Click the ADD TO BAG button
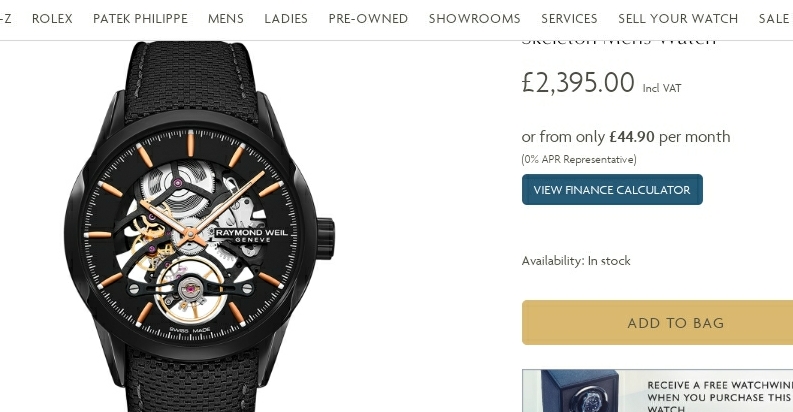 pos(657,323)
